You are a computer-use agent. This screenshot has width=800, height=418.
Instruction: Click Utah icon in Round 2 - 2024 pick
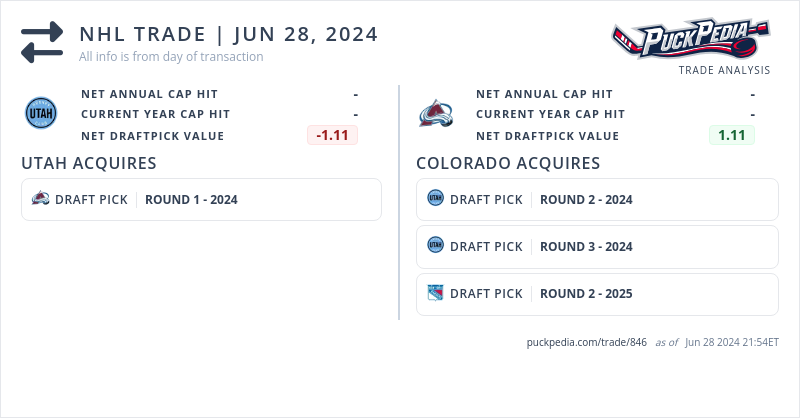coord(435,199)
